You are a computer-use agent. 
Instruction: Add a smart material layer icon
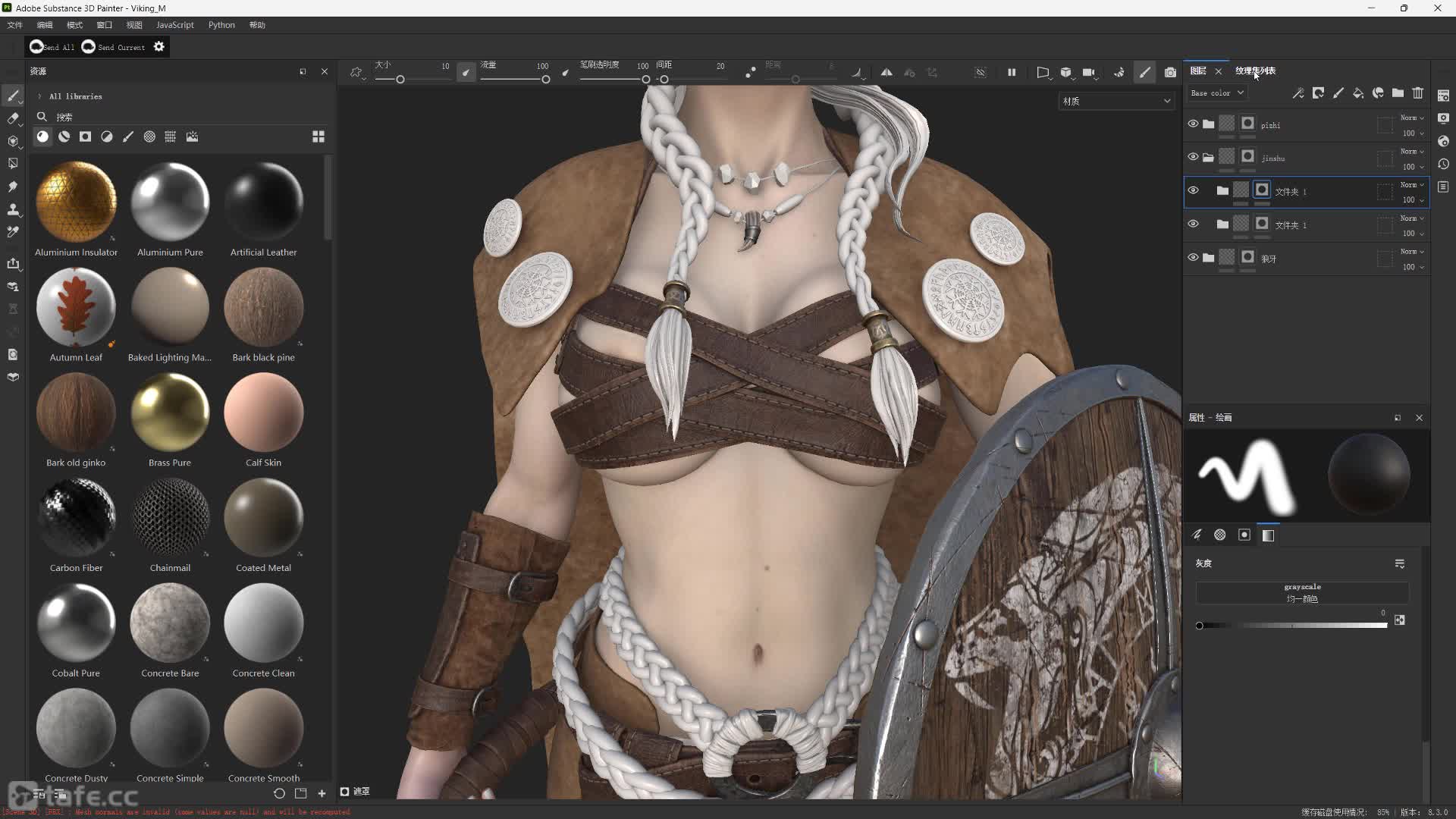click(1378, 93)
